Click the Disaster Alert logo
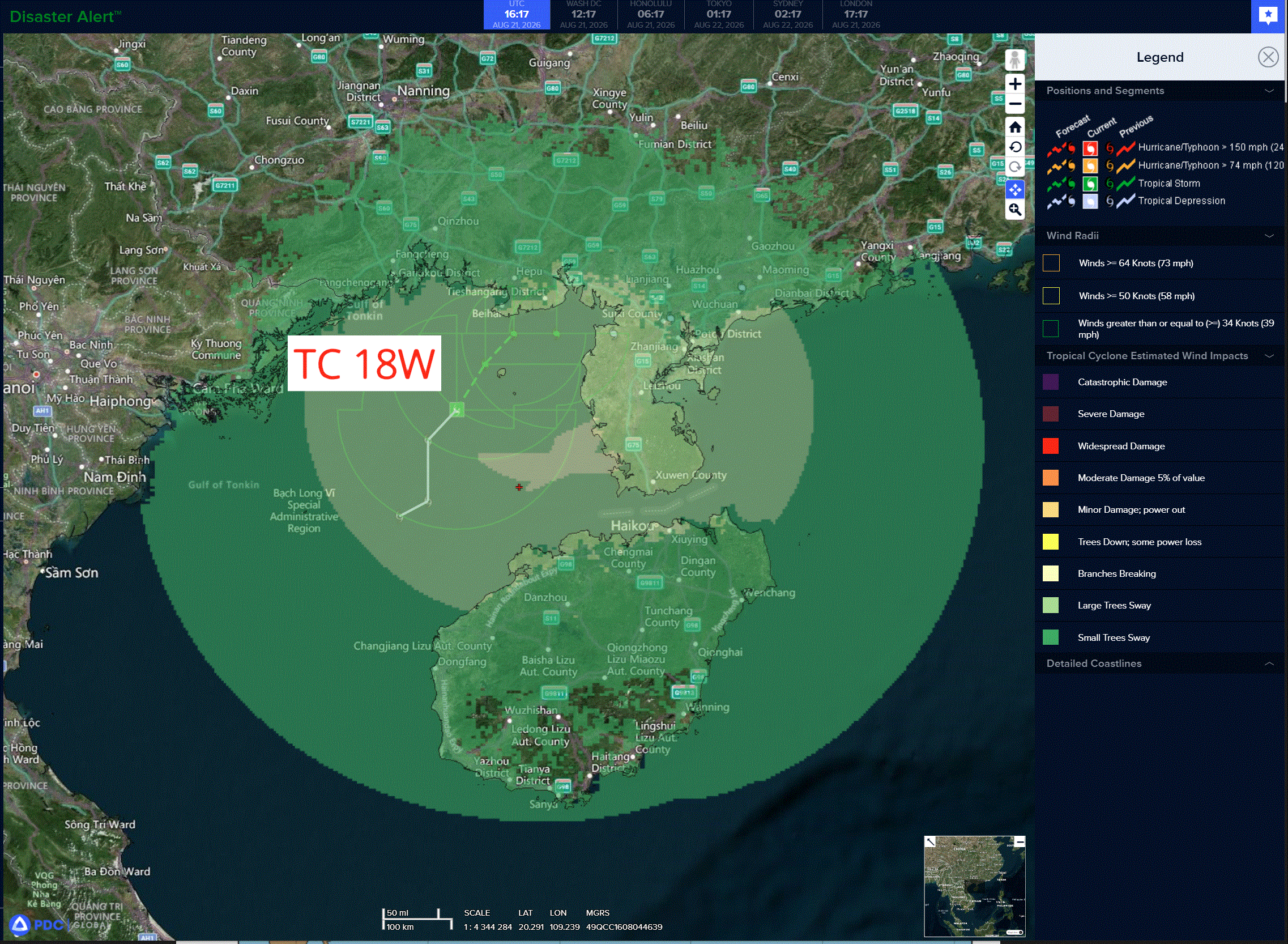Image resolution: width=1288 pixels, height=944 pixels. point(65,16)
